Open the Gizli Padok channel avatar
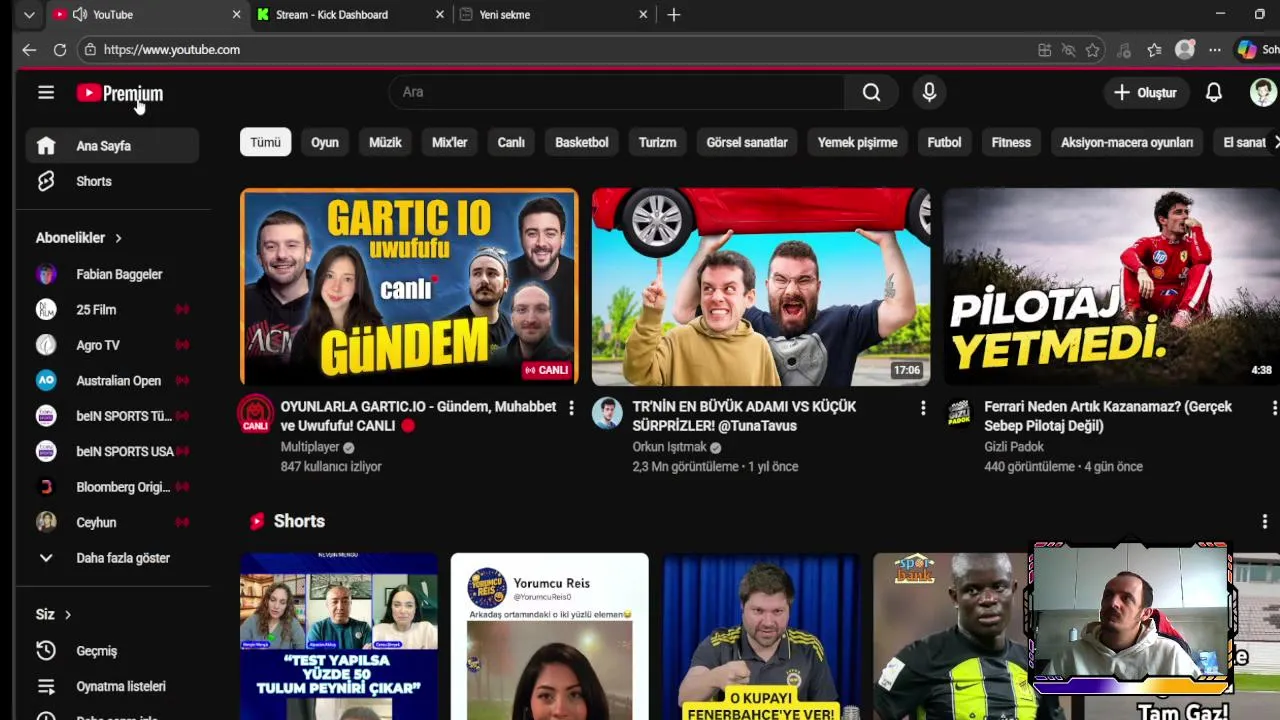 pos(959,413)
